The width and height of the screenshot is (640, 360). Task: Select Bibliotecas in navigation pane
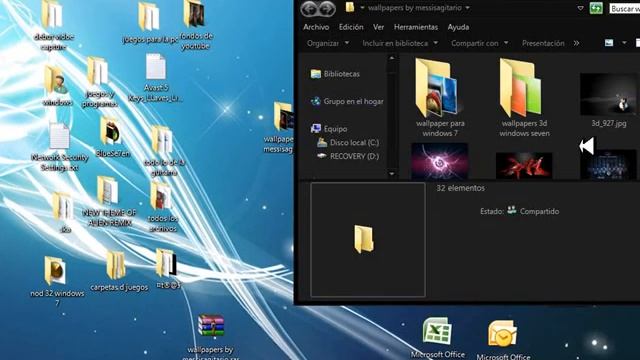335,74
